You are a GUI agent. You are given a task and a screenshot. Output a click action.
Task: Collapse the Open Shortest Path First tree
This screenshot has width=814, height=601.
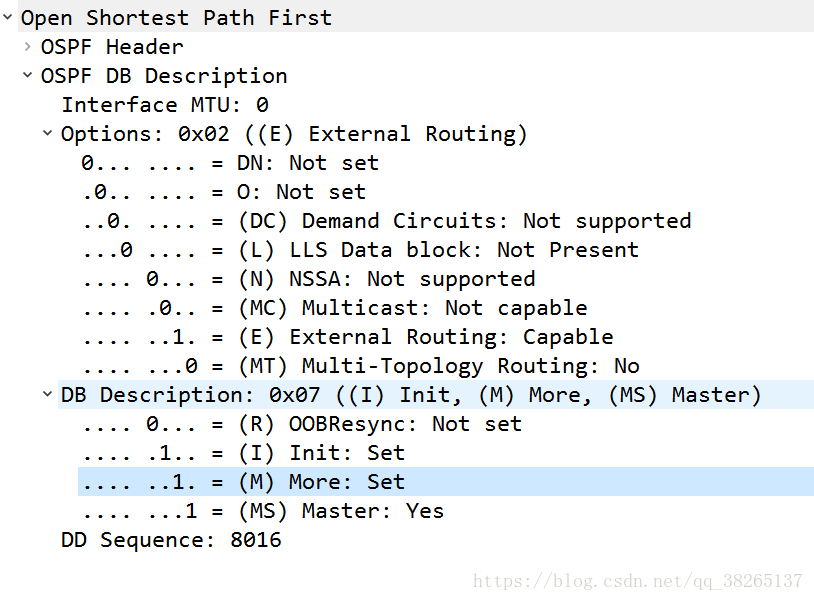[x=8, y=17]
